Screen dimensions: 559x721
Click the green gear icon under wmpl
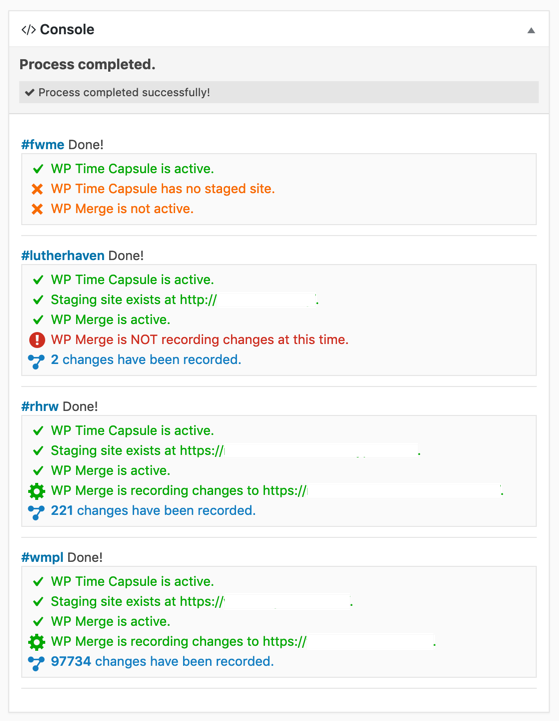[x=37, y=641]
